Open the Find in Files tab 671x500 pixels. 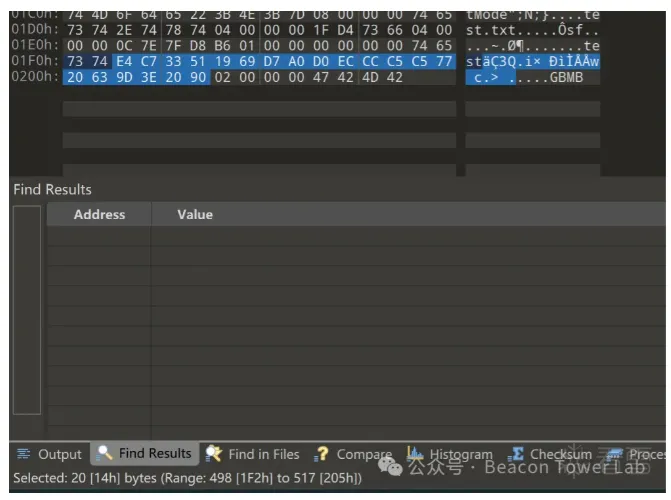click(252, 454)
